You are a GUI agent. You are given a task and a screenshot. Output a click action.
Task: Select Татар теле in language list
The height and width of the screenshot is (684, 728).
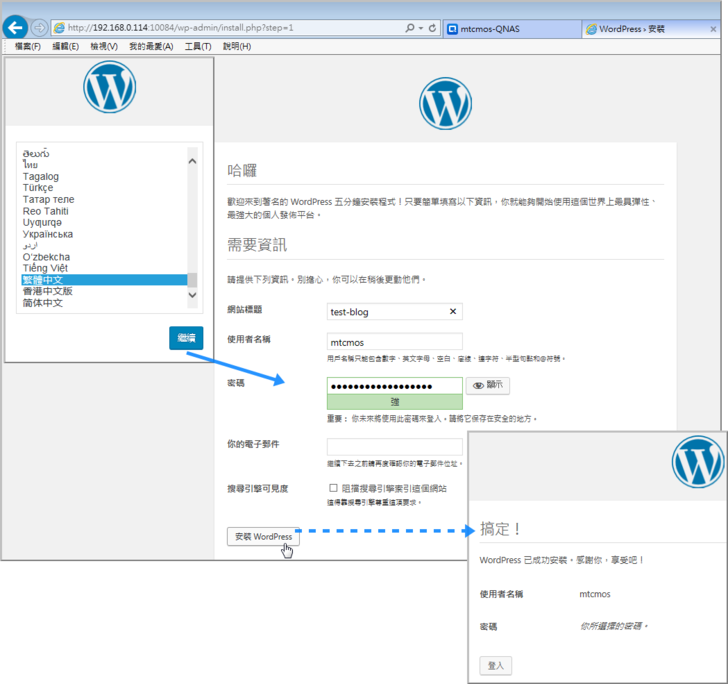(x=104, y=199)
